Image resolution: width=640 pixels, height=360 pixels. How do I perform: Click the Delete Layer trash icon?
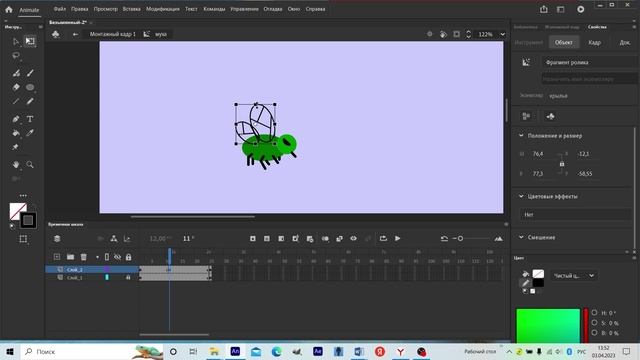click(84, 257)
